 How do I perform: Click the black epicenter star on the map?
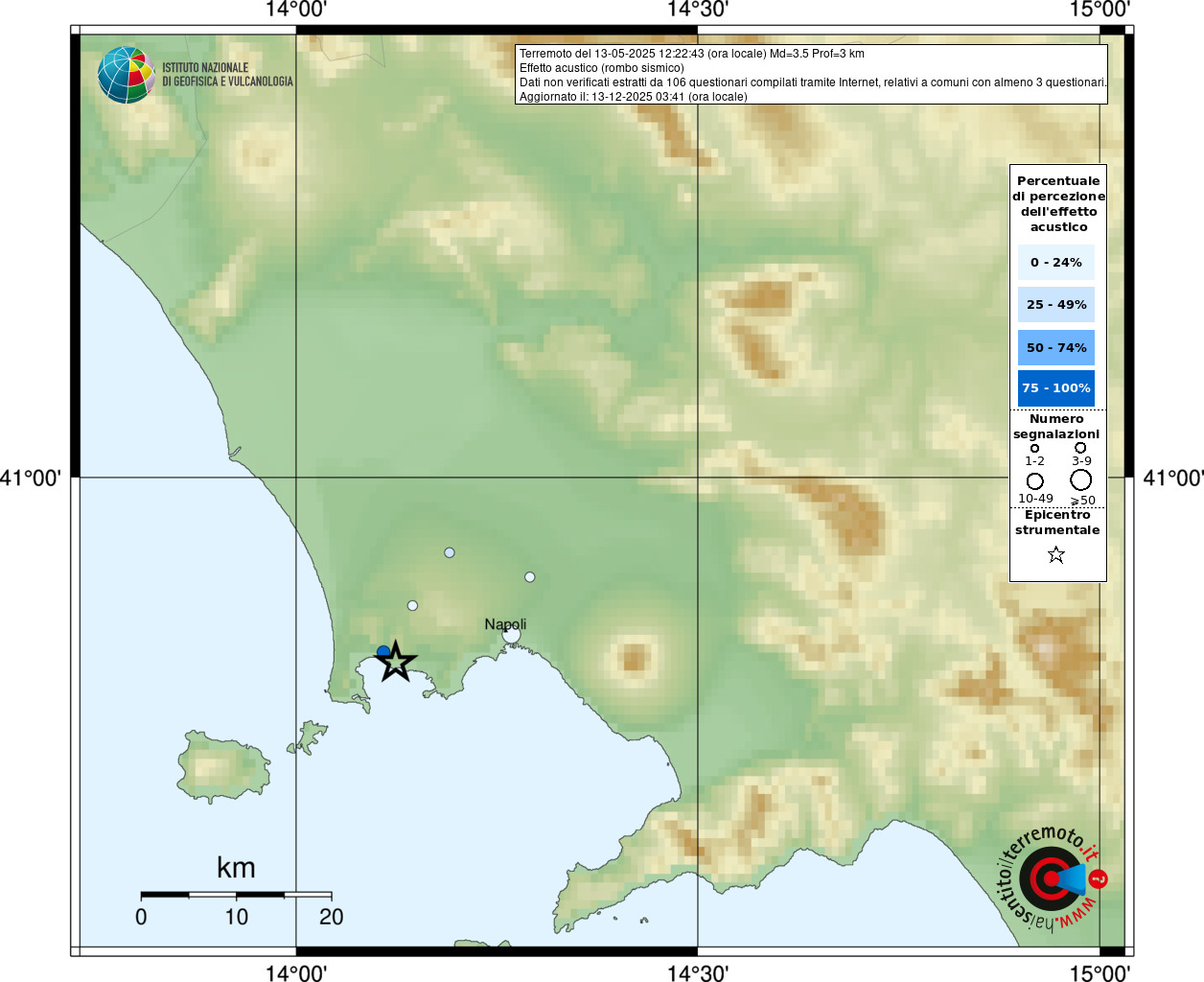coord(396,663)
